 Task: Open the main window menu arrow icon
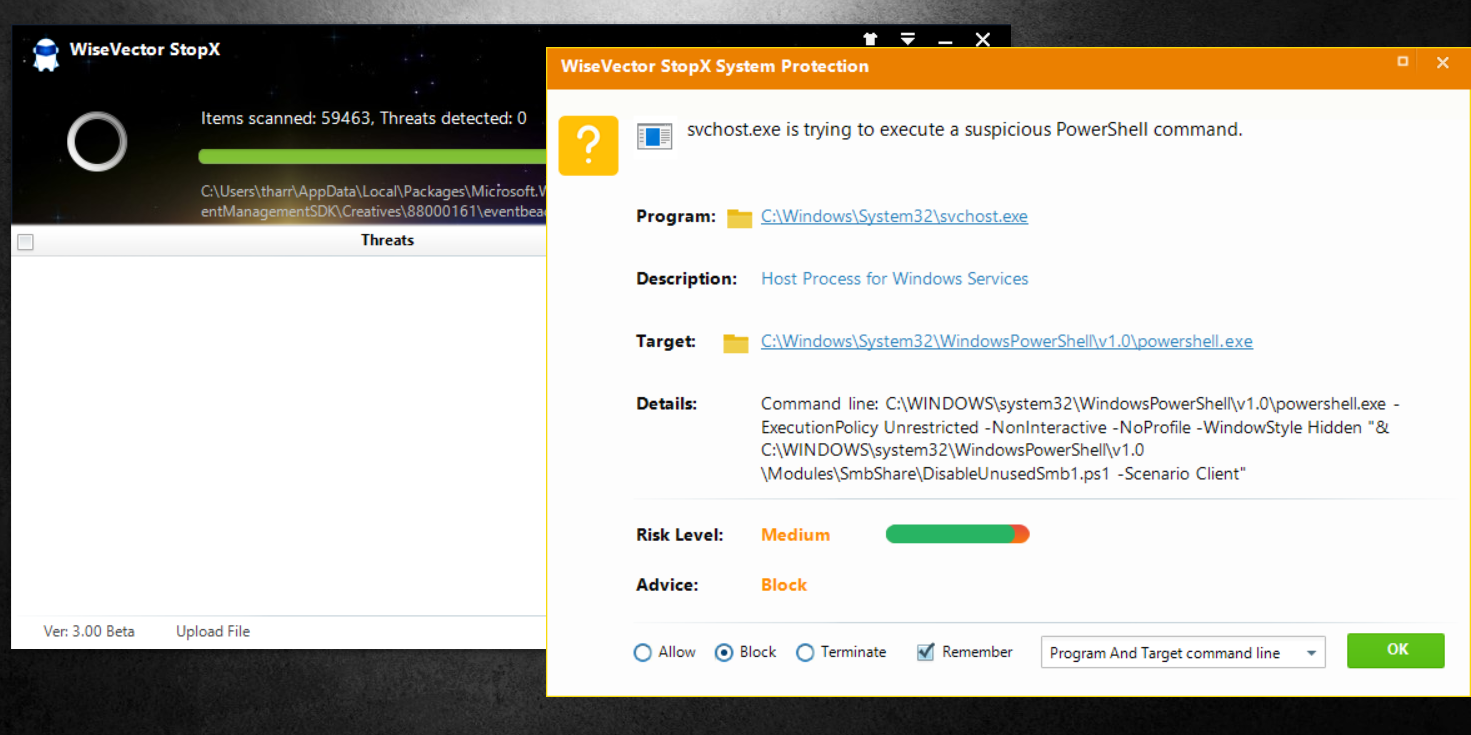pyautogui.click(x=907, y=40)
